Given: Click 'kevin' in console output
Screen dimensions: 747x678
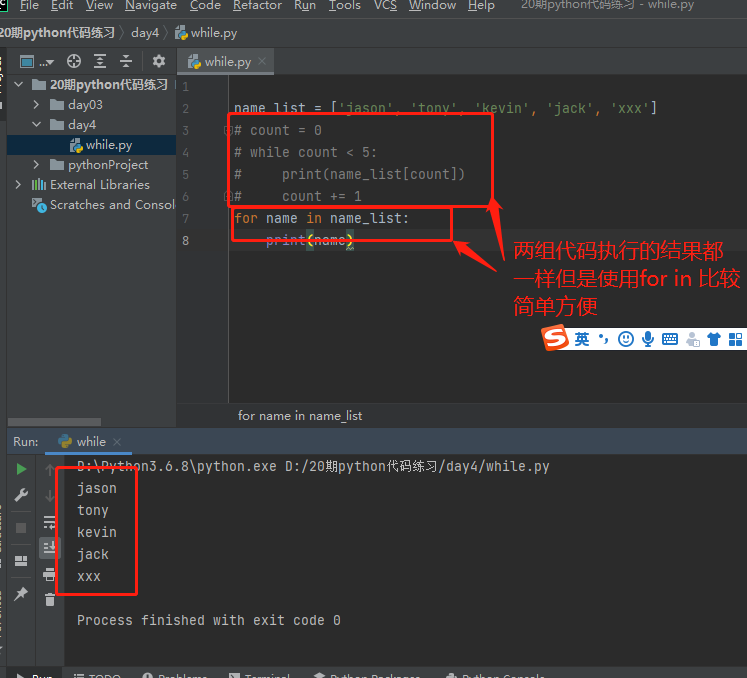Looking at the screenshot, I should 97,532.
